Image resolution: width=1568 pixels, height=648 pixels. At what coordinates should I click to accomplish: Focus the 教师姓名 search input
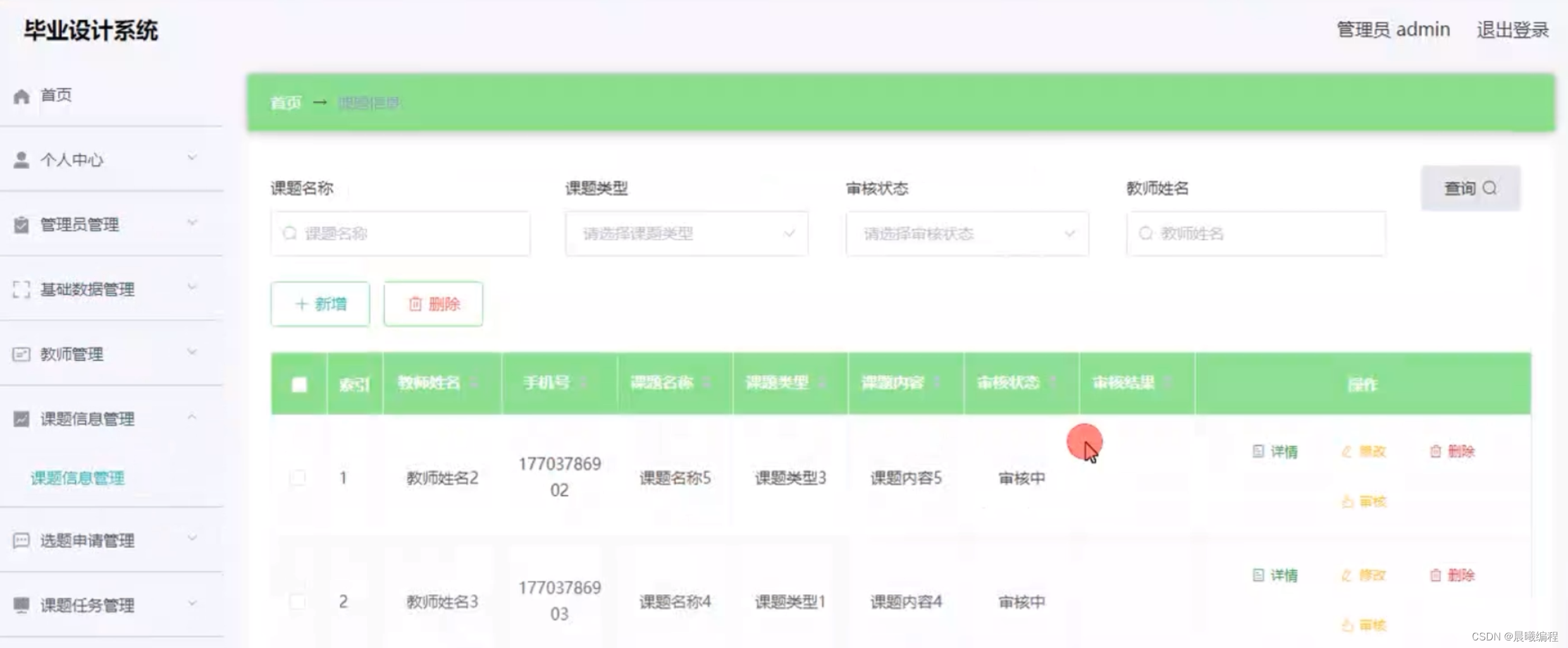coord(1256,233)
